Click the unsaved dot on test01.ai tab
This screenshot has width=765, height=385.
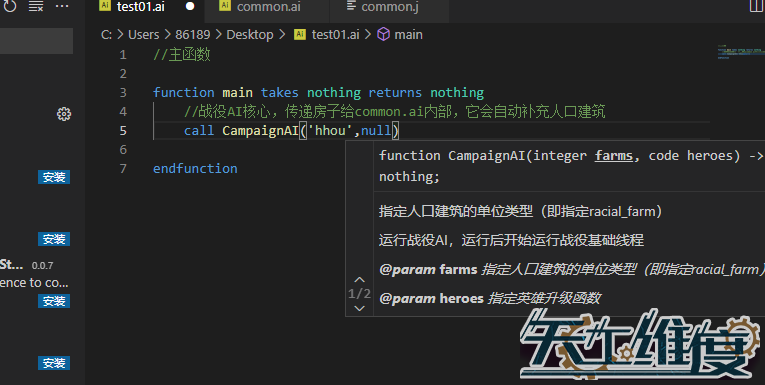[190, 6]
